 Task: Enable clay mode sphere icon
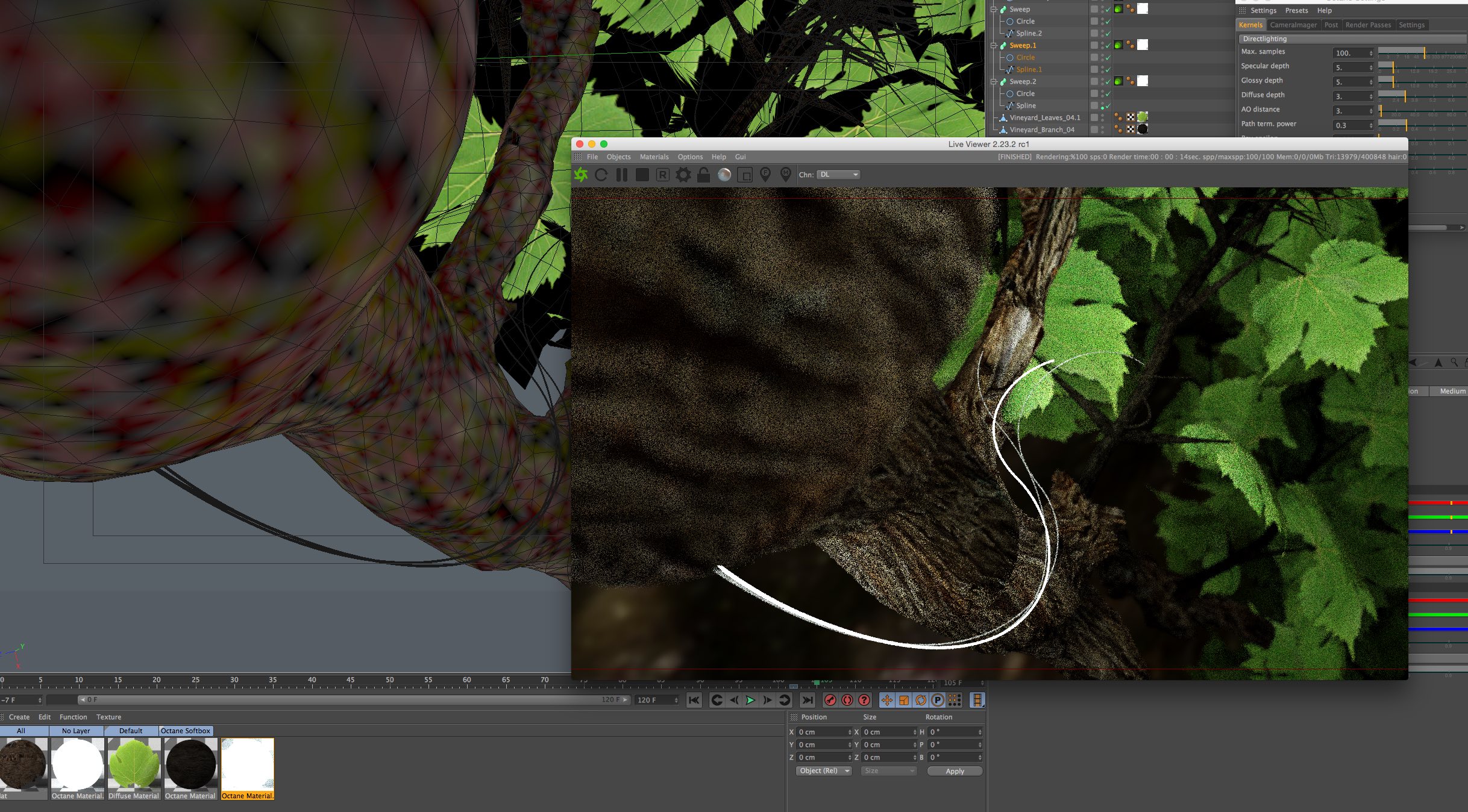(724, 175)
